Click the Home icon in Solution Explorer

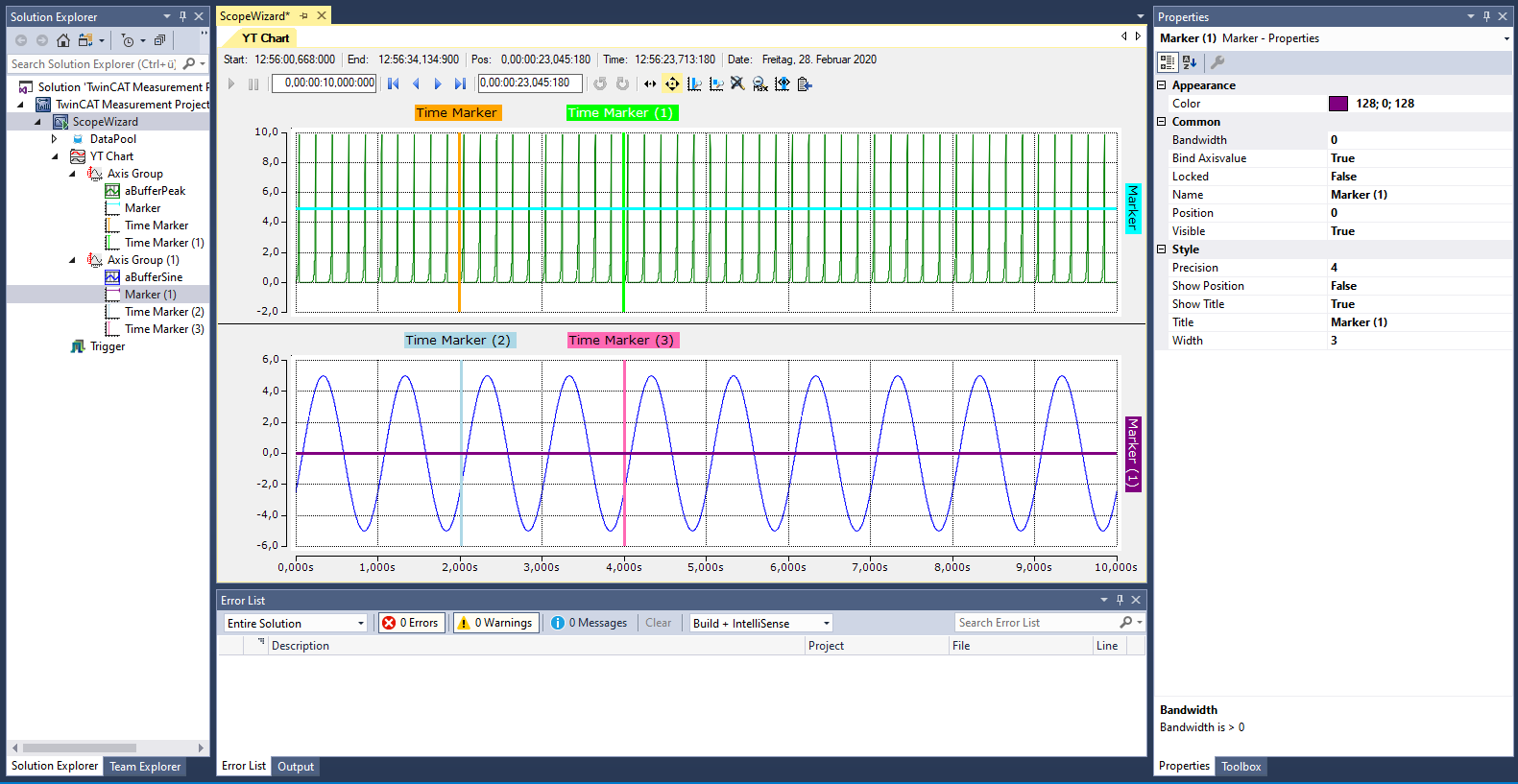[x=63, y=40]
